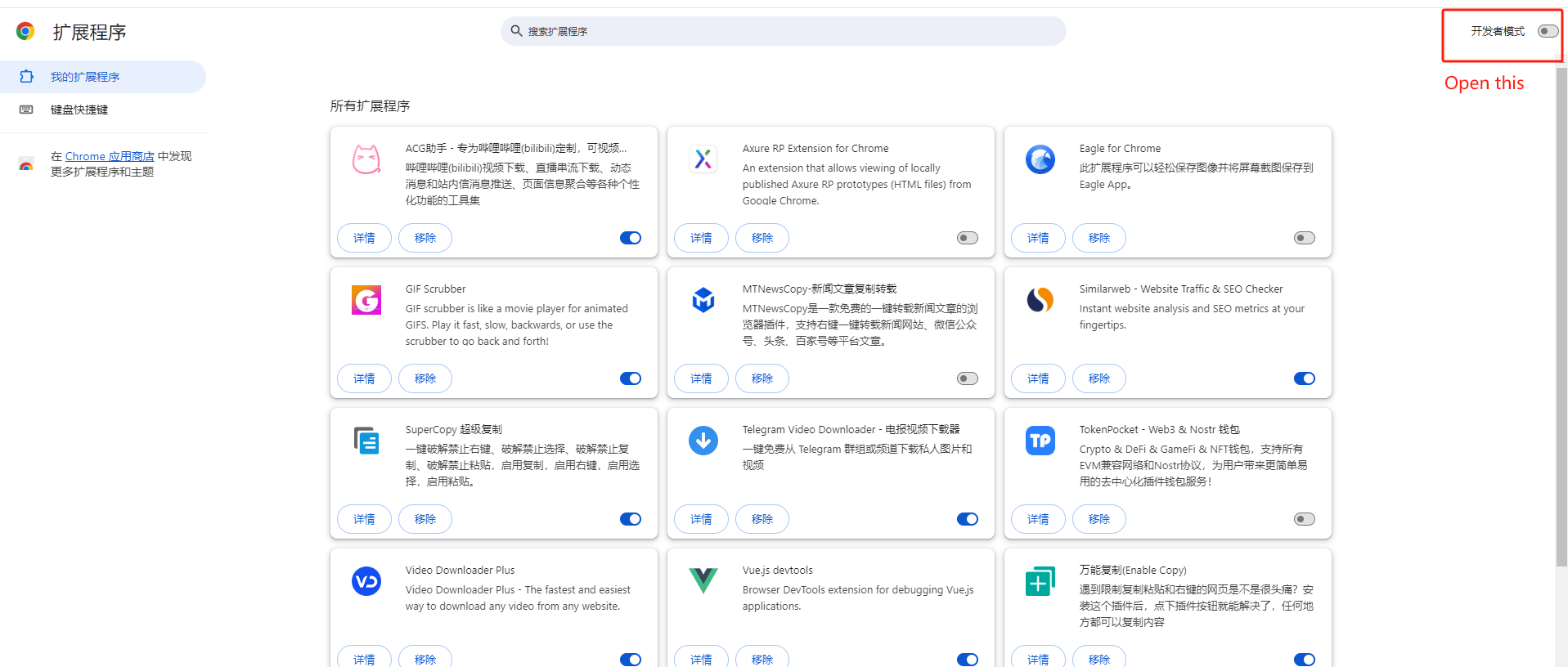Click the MTNewsCopy extension icon

click(x=703, y=300)
